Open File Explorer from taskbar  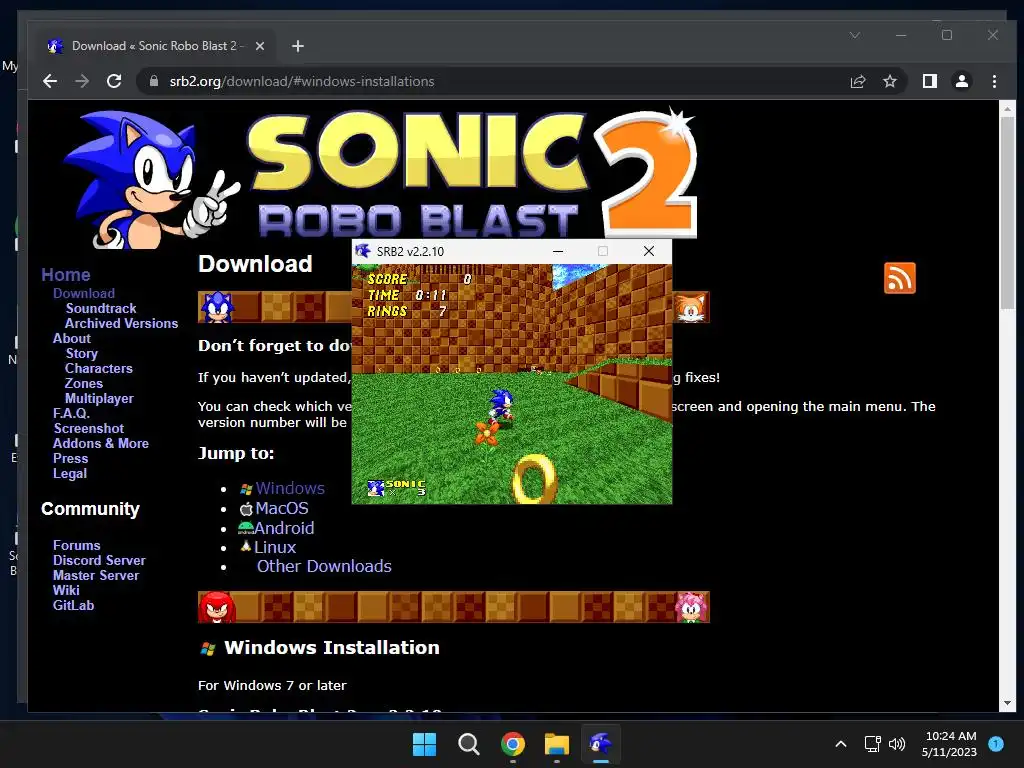pyautogui.click(x=556, y=744)
